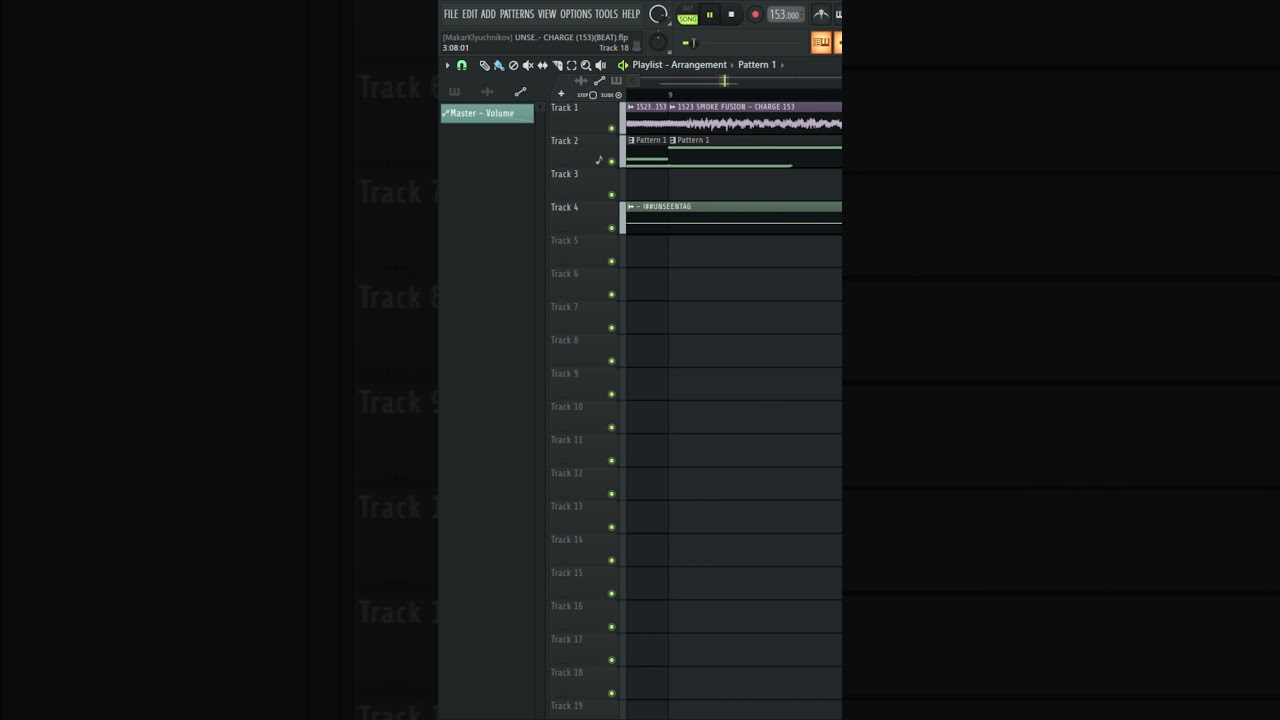Viewport: 1280px width, 720px height.
Task: Expand the arrow after Pattern 1
Action: [x=782, y=65]
